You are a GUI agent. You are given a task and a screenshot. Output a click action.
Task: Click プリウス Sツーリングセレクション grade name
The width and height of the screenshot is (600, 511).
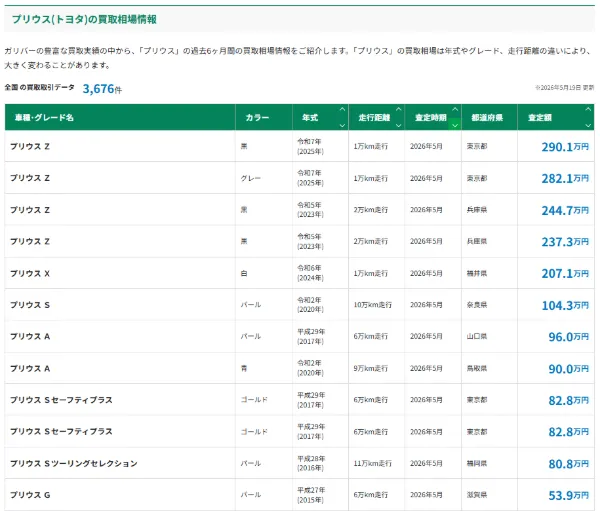tap(73, 464)
